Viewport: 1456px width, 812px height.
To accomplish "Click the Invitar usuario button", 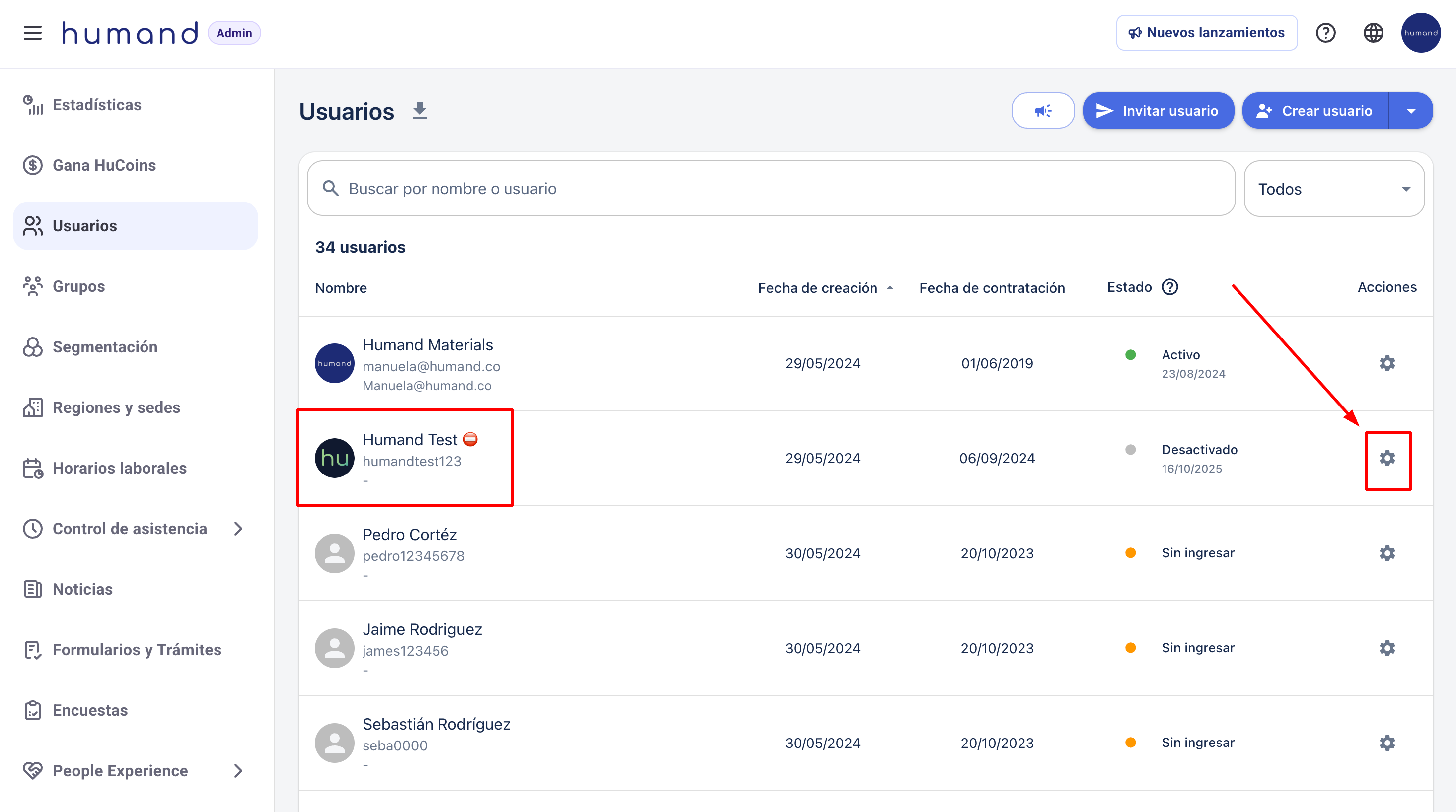I will (1158, 111).
